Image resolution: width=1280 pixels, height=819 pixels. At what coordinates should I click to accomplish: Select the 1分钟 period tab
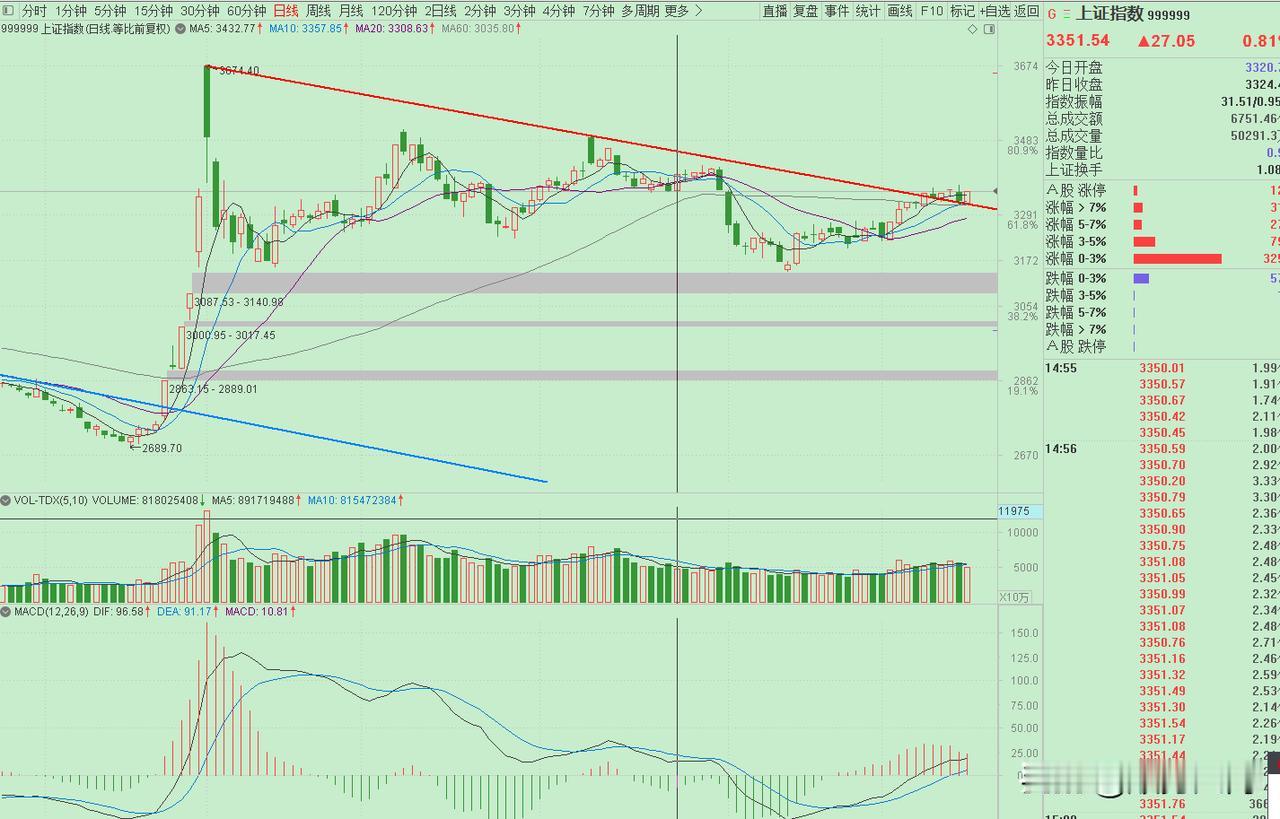tap(70, 11)
